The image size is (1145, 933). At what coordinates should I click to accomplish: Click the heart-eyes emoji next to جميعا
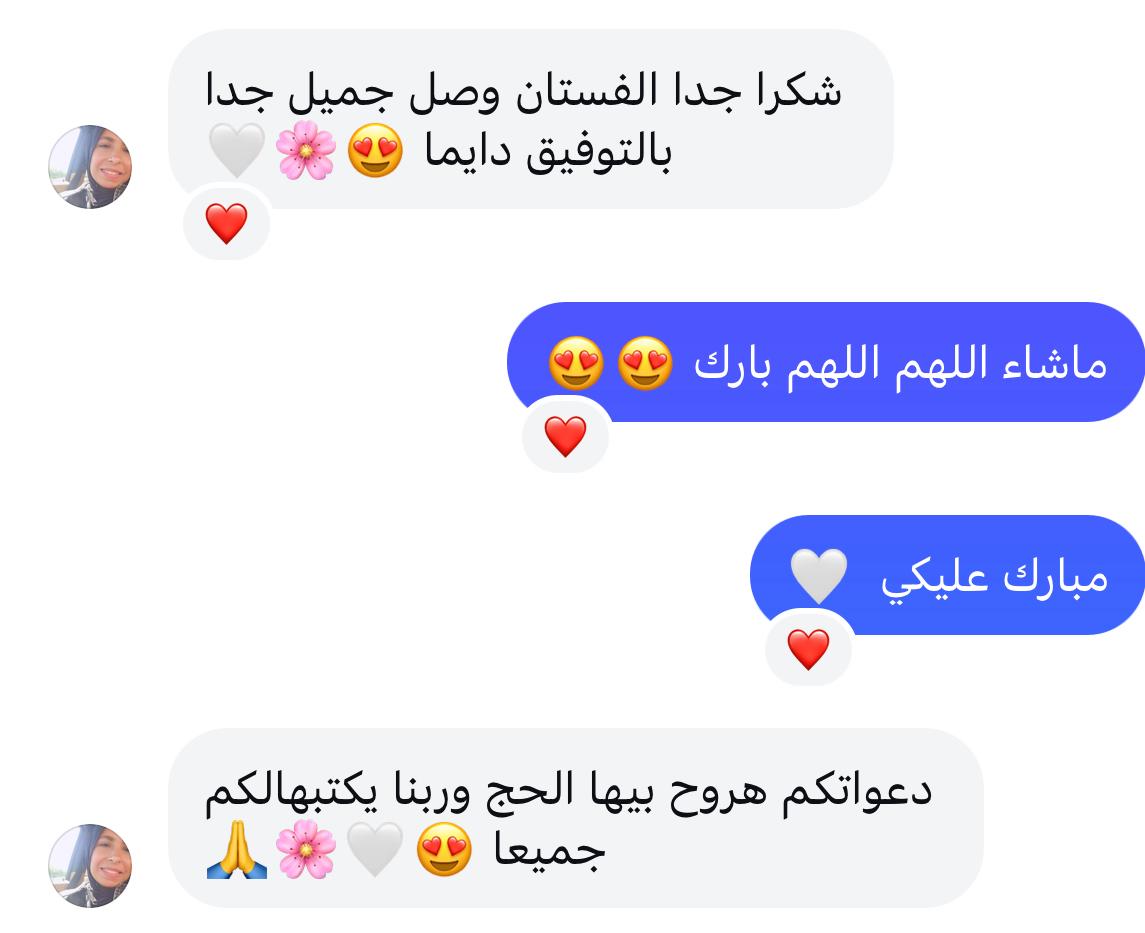click(444, 850)
